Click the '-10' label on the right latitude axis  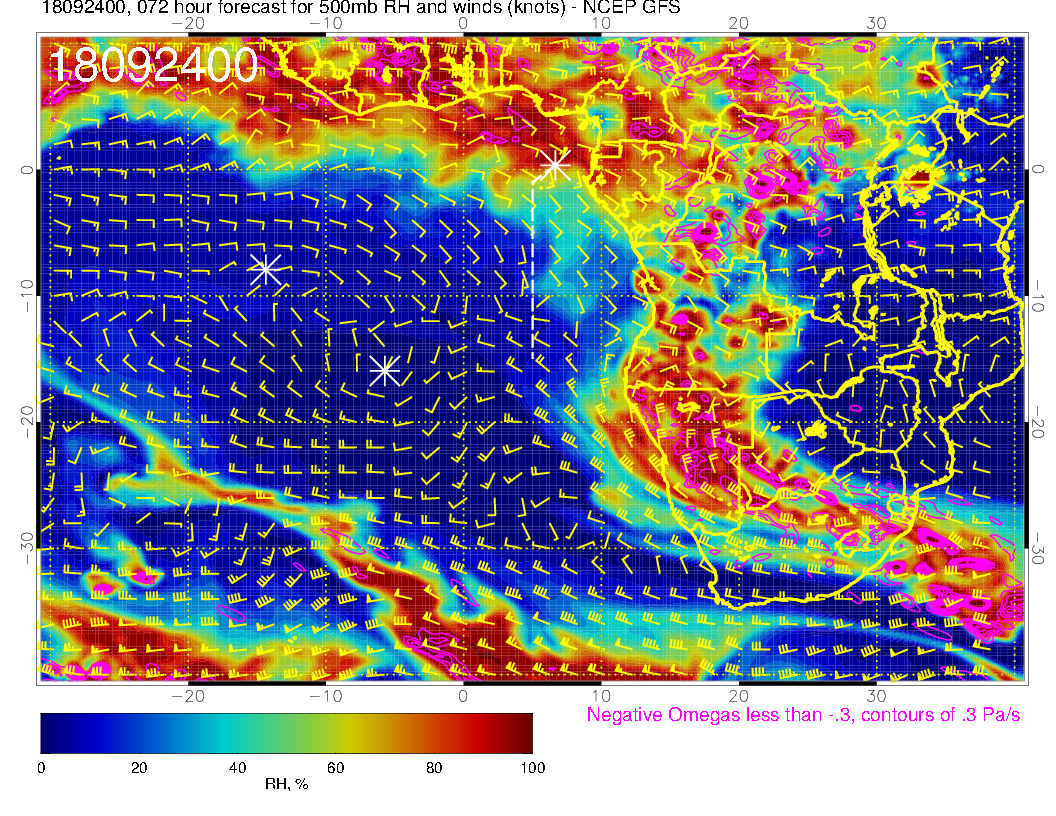coord(1038,296)
